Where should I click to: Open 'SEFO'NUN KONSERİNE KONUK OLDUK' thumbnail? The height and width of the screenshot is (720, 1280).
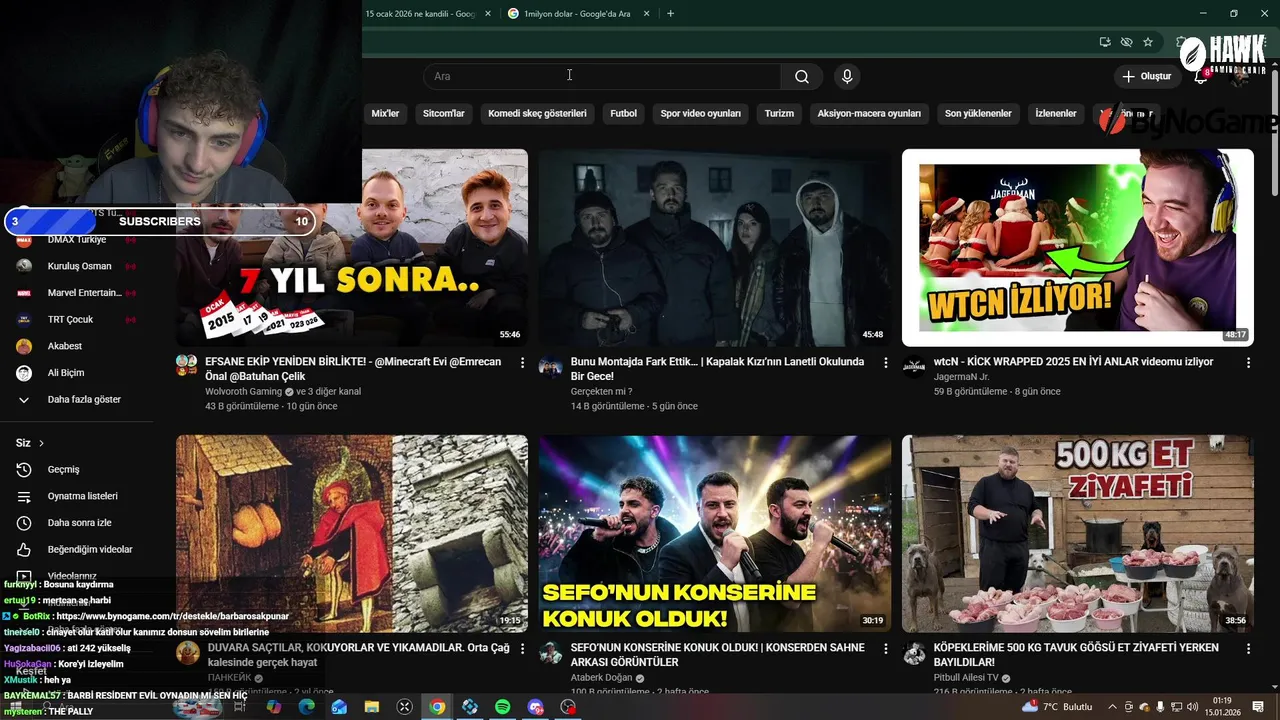[714, 533]
